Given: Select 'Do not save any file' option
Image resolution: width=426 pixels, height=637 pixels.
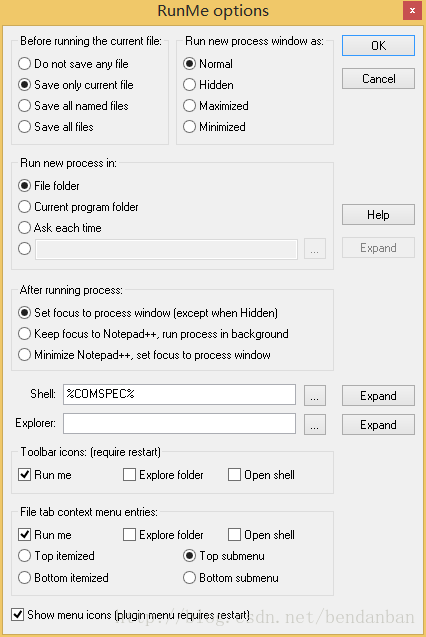Looking at the screenshot, I should pos(74,64).
